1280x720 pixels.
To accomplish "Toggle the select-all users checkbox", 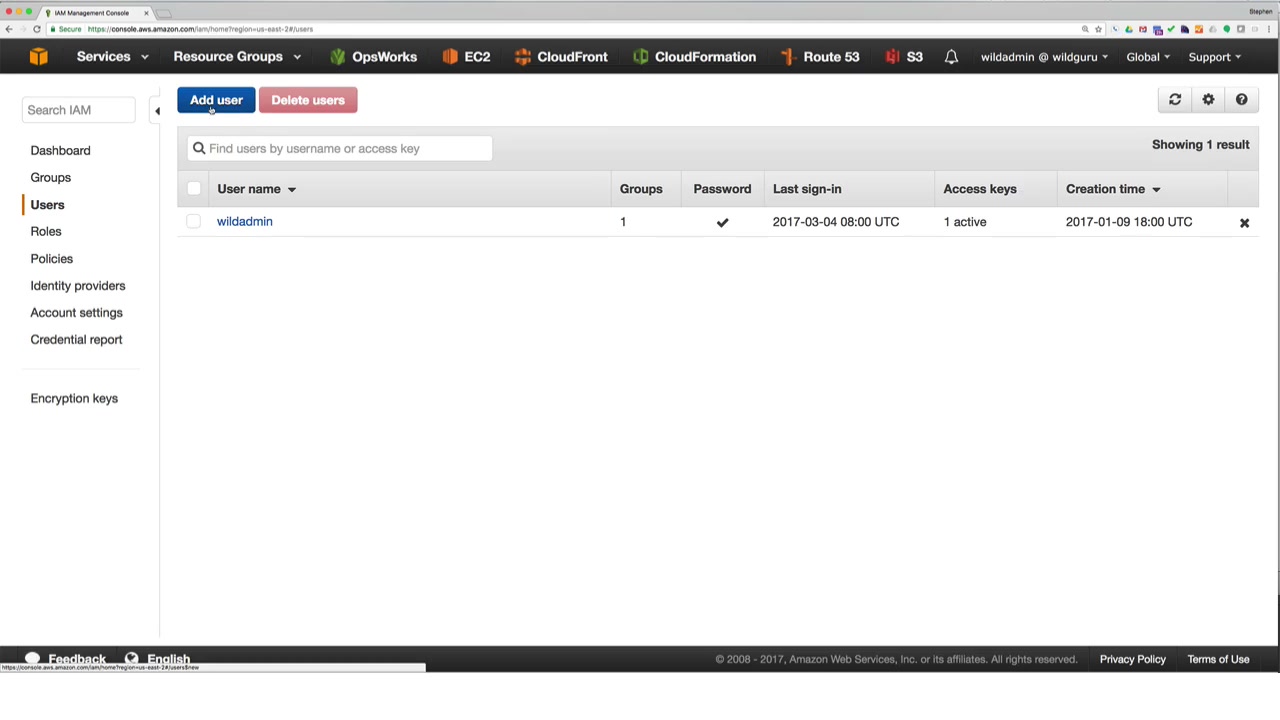I will [x=194, y=189].
